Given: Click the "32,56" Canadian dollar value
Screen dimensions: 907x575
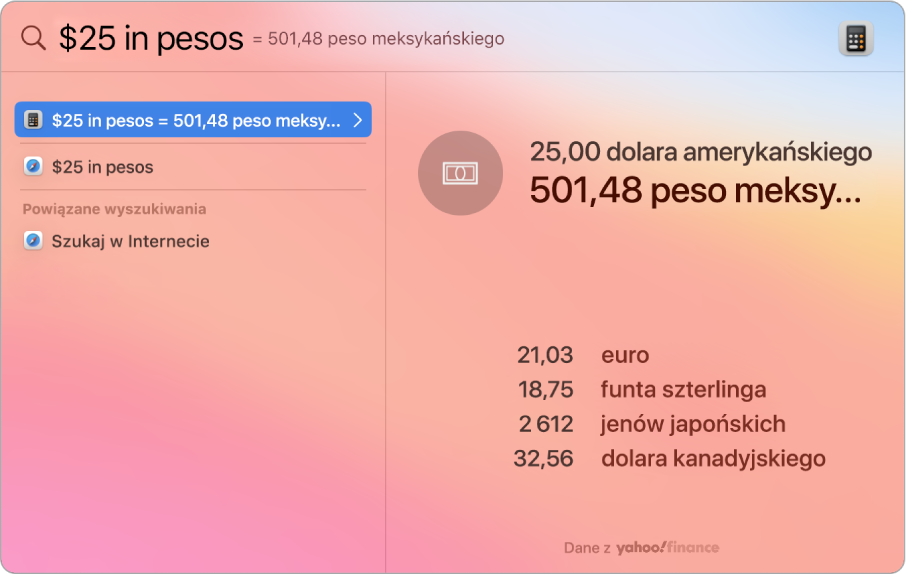Looking at the screenshot, I should coord(543,459).
